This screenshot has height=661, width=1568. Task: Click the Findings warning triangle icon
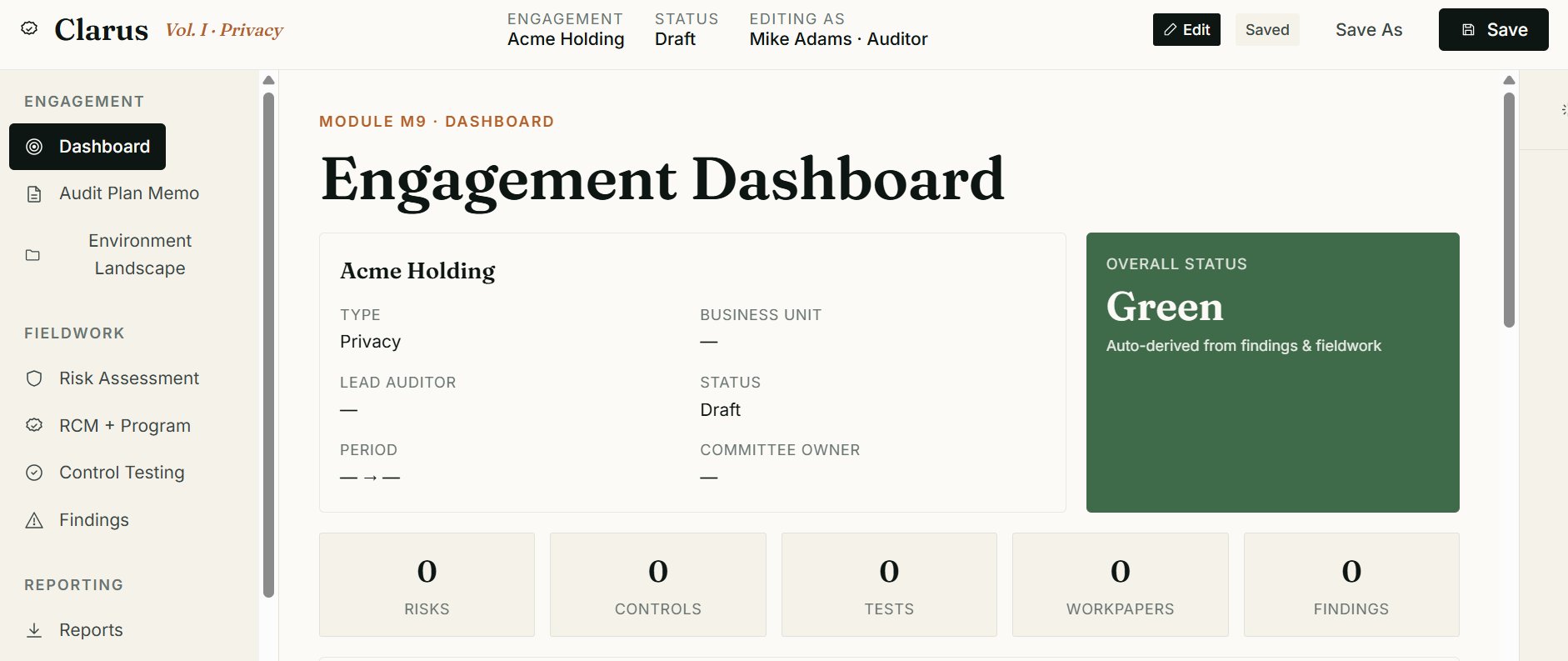tap(34, 521)
